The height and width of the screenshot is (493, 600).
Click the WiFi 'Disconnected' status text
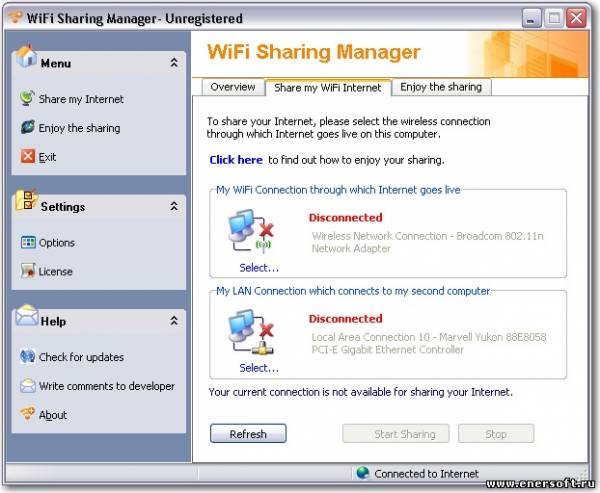346,217
